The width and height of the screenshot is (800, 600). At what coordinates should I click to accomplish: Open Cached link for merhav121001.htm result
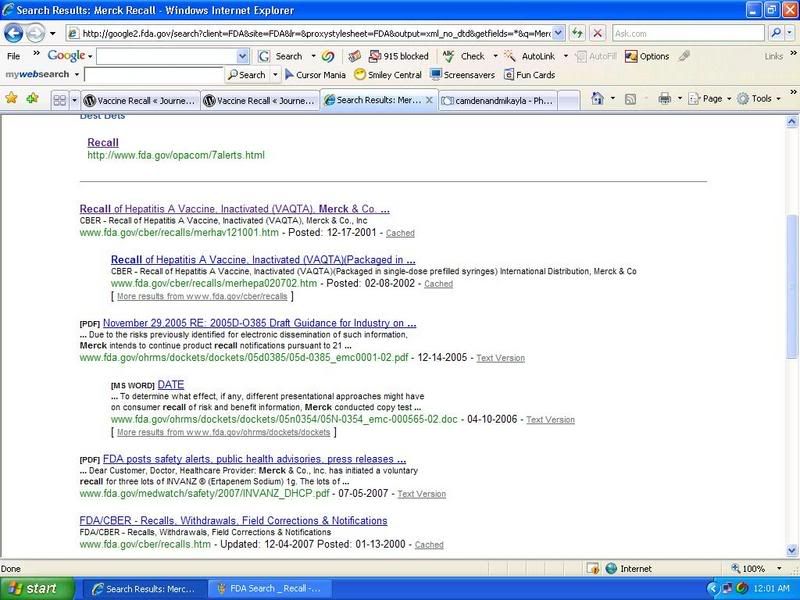point(400,233)
